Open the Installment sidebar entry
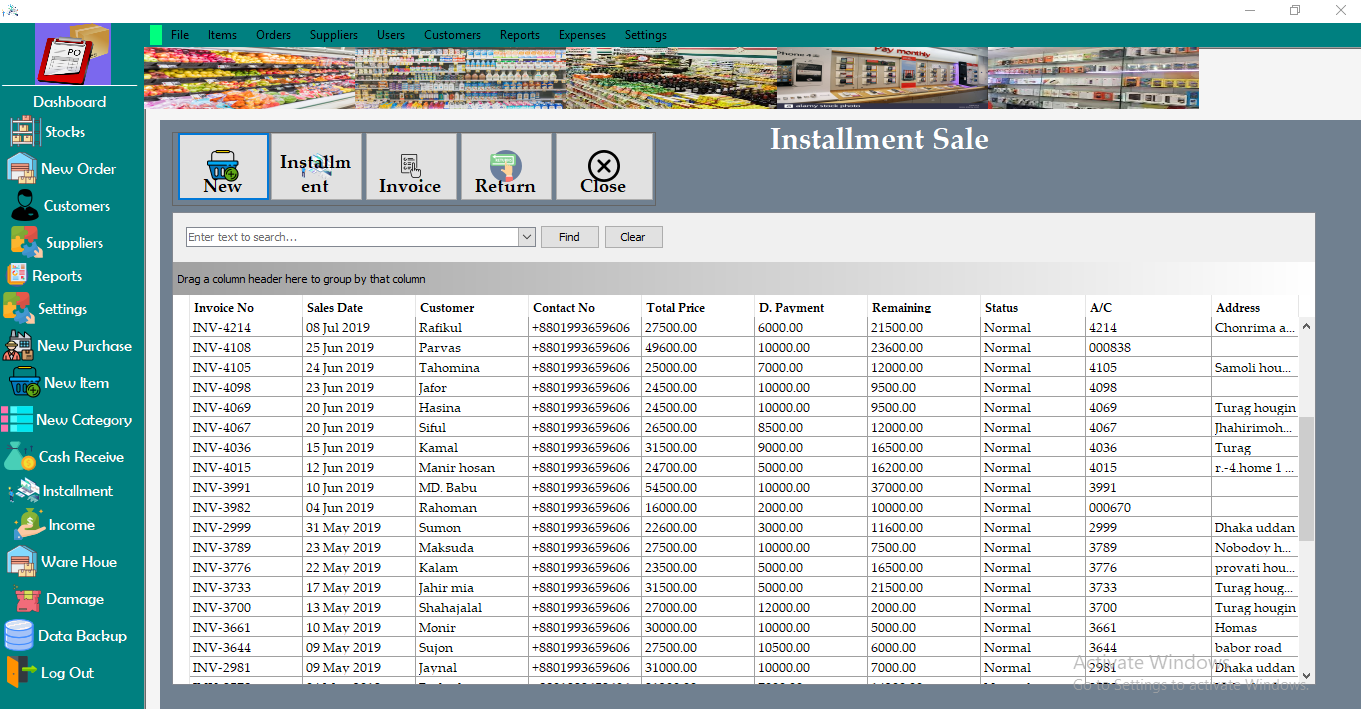 pos(73,490)
